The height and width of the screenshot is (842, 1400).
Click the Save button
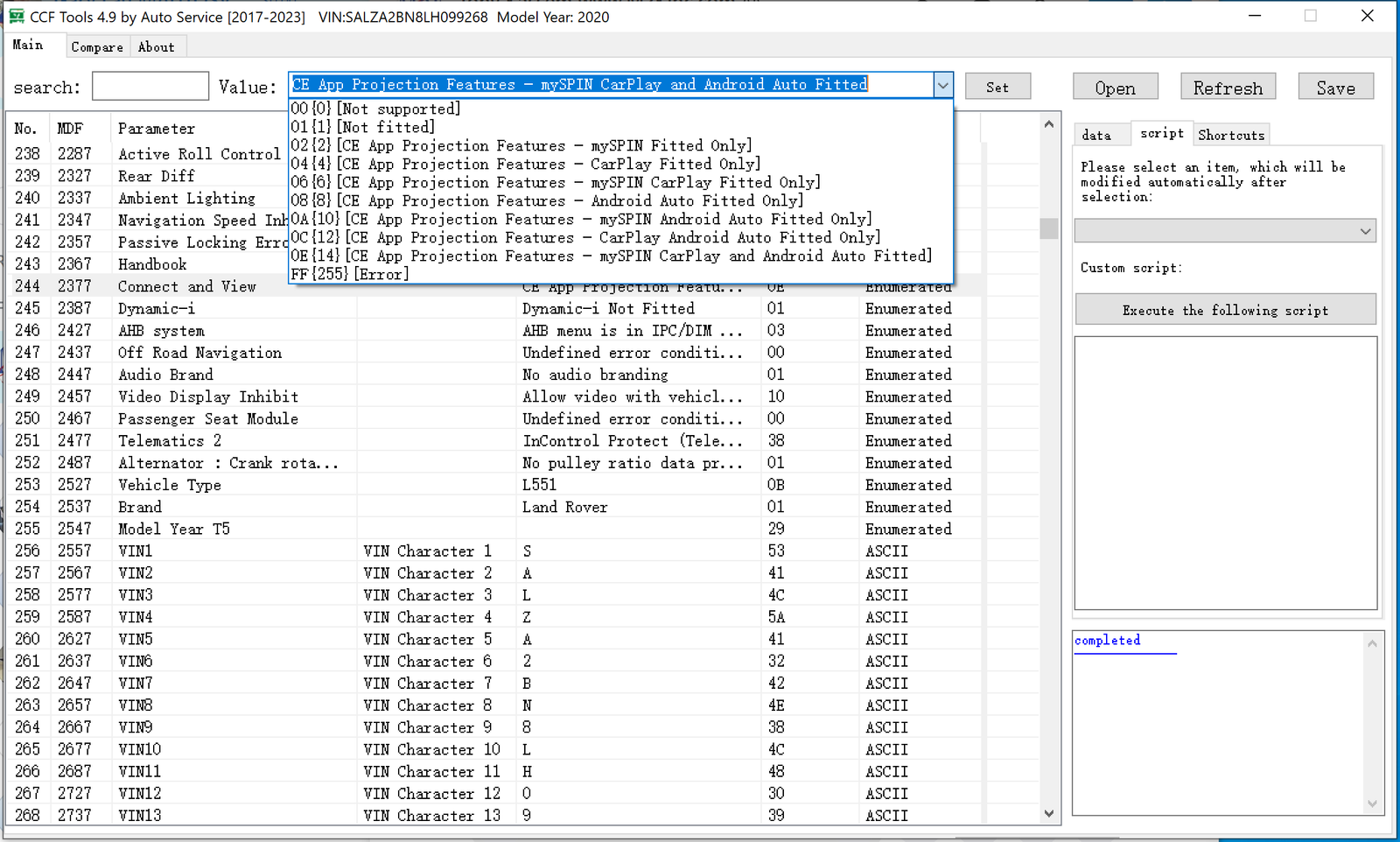[x=1335, y=88]
